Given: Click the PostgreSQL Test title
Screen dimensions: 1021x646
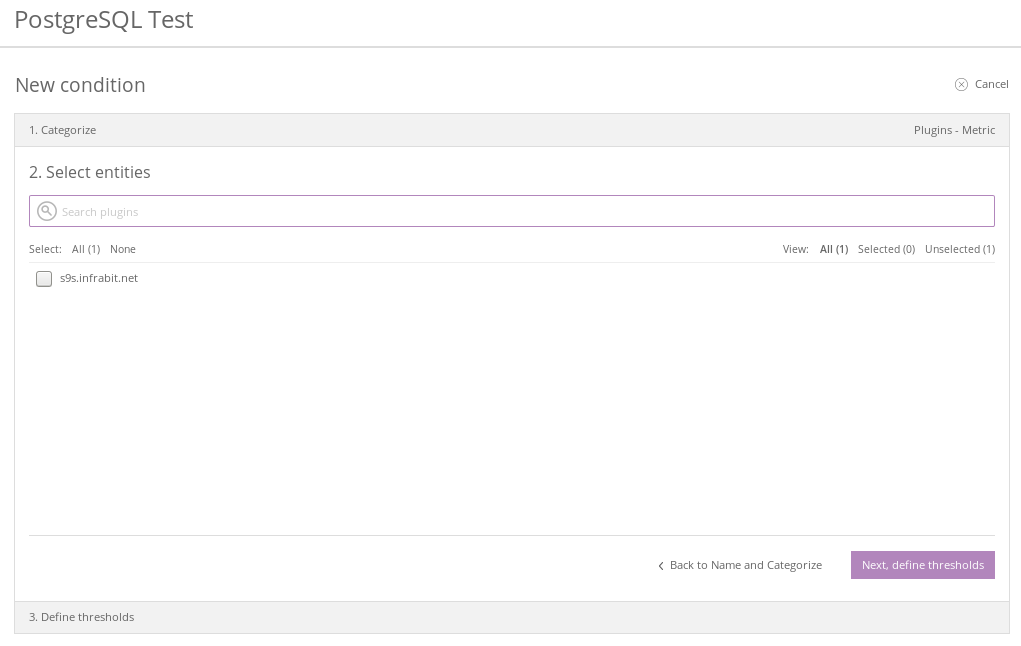Looking at the screenshot, I should coord(104,20).
